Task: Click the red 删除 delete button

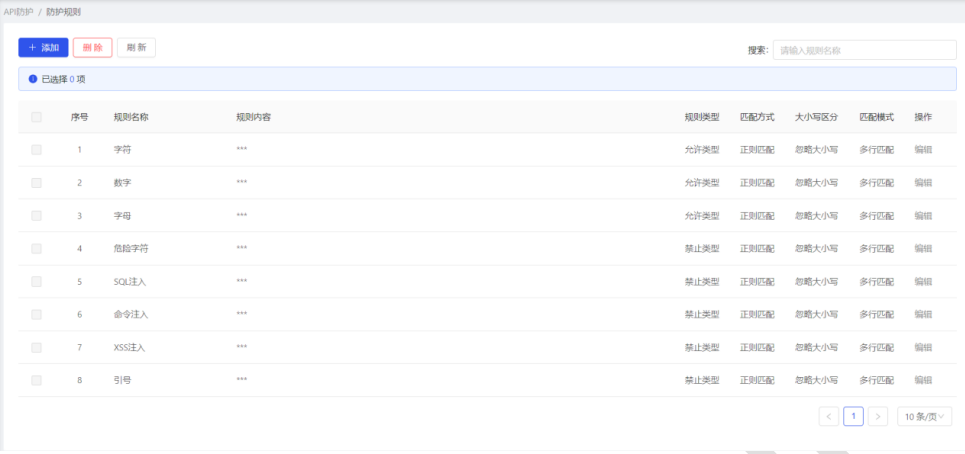Action: (92, 47)
